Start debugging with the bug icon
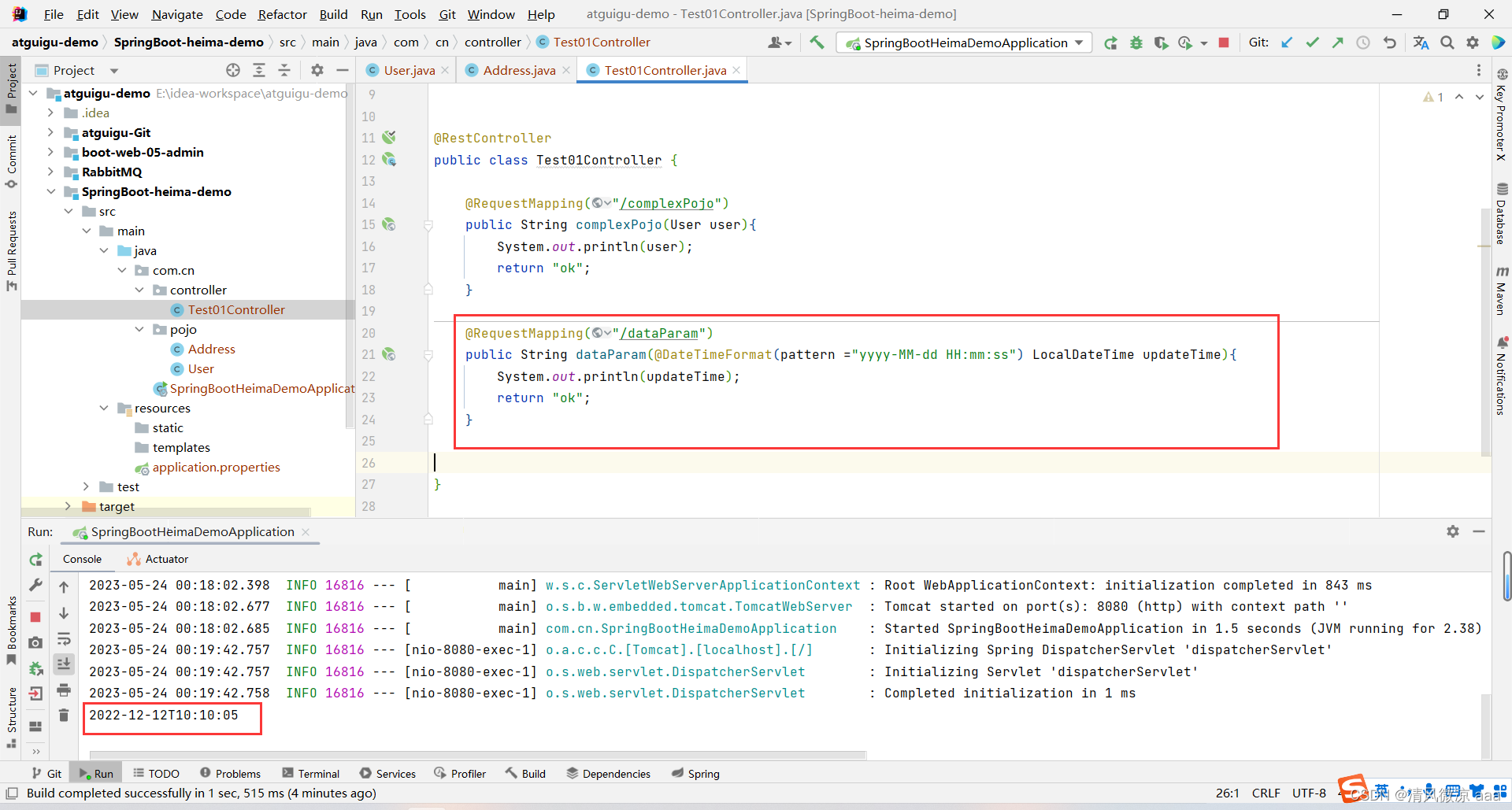Image resolution: width=1512 pixels, height=810 pixels. click(1136, 43)
